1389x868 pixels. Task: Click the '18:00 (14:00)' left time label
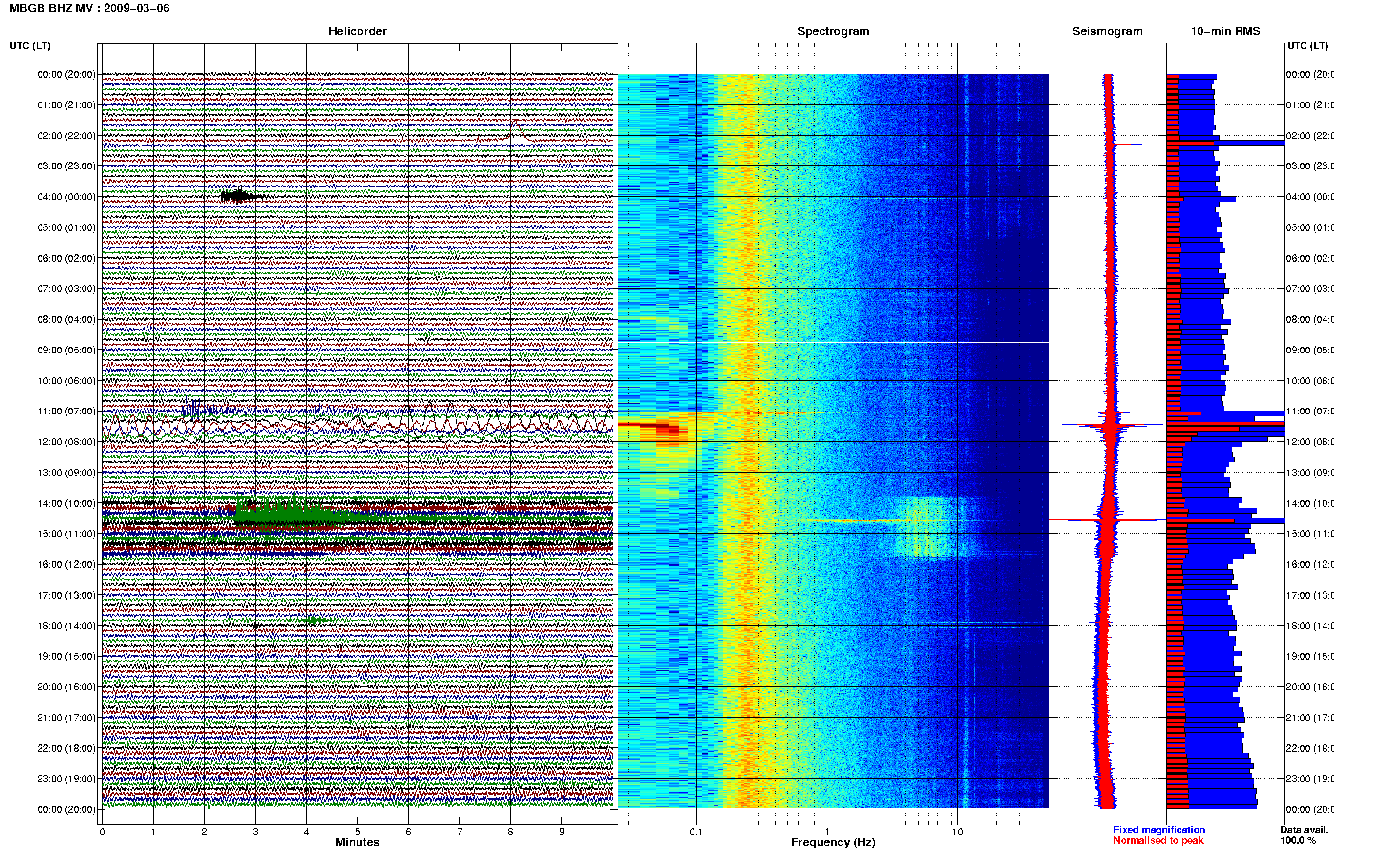pyautogui.click(x=66, y=626)
